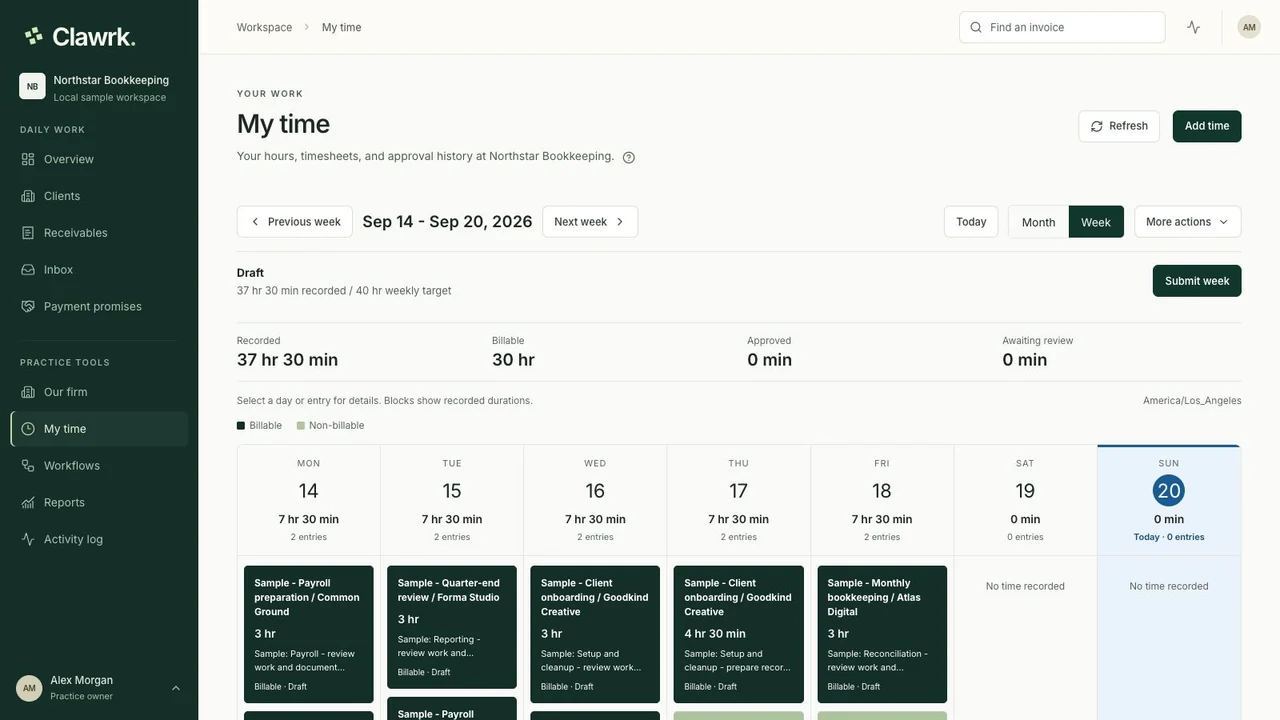The width and height of the screenshot is (1280, 720).
Task: Click the My time breadcrumb
Action: tap(342, 27)
